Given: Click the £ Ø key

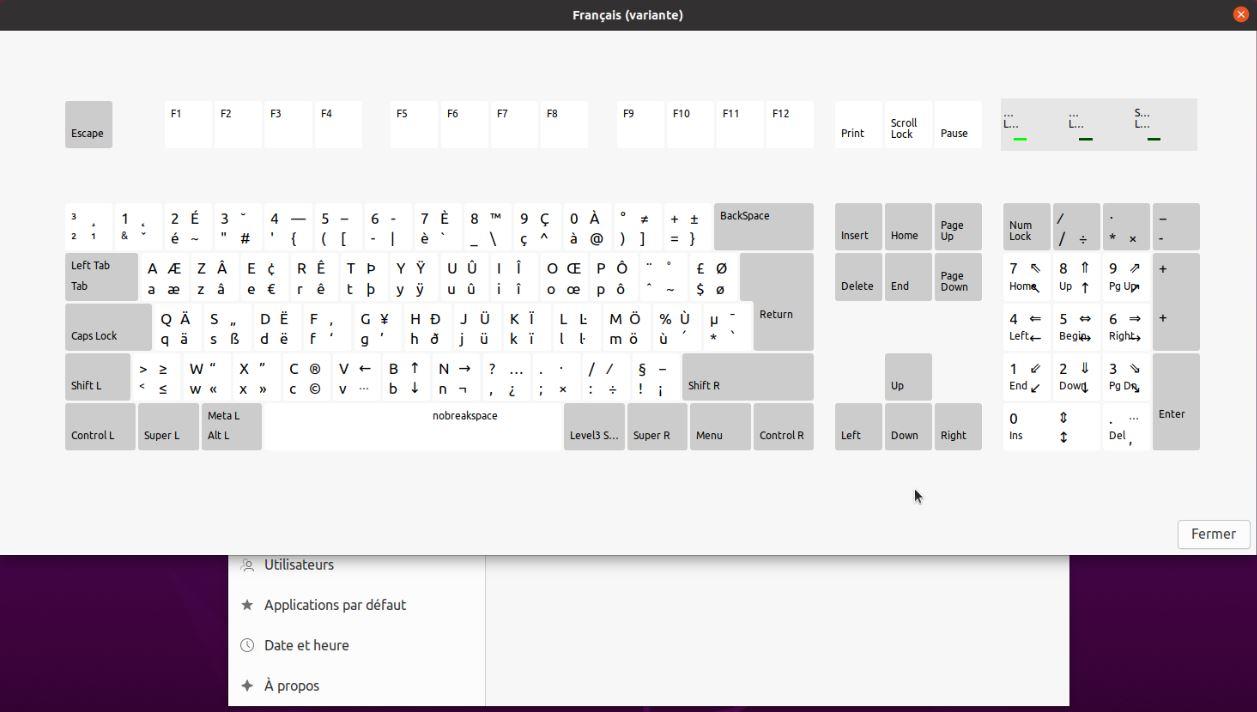Looking at the screenshot, I should click(x=714, y=277).
